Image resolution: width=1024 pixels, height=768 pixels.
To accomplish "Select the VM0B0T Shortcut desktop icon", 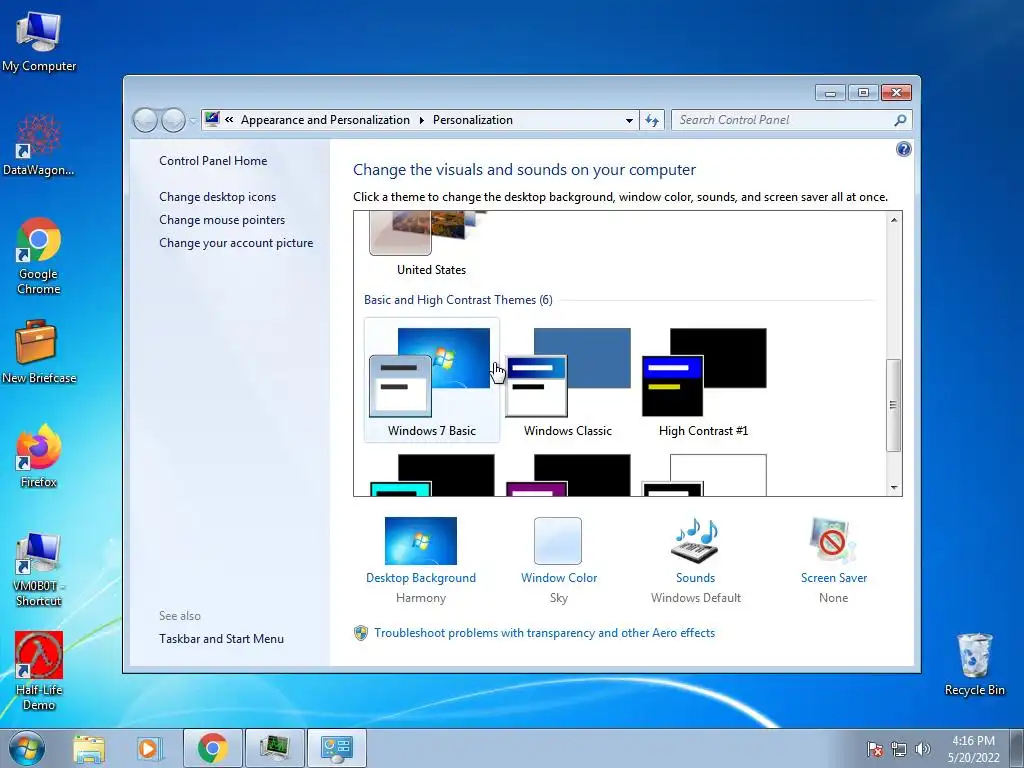I will click(39, 570).
